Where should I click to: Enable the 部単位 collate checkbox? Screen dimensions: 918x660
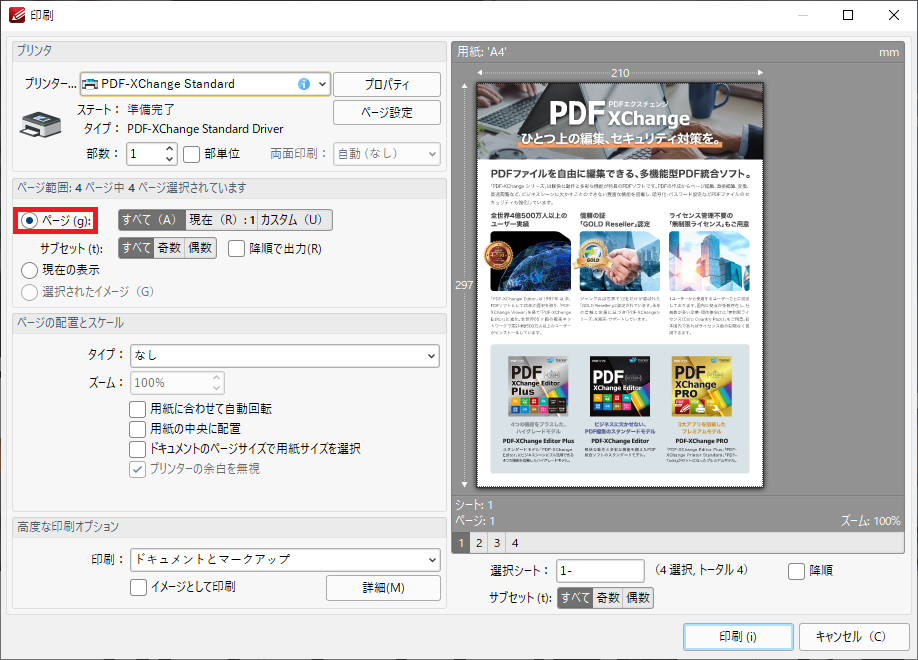(191, 154)
